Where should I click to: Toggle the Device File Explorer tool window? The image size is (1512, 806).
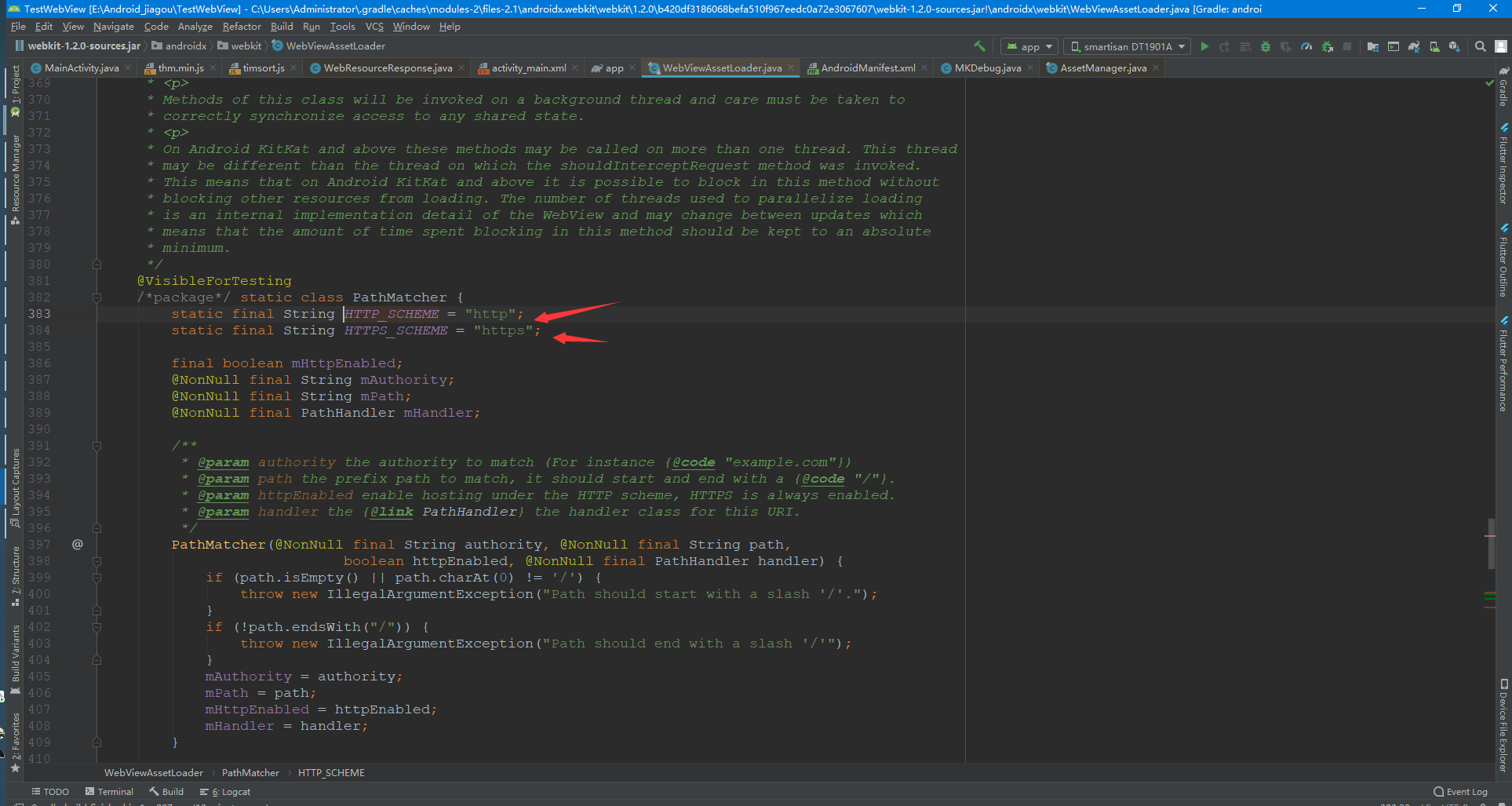pyautogui.click(x=1503, y=725)
